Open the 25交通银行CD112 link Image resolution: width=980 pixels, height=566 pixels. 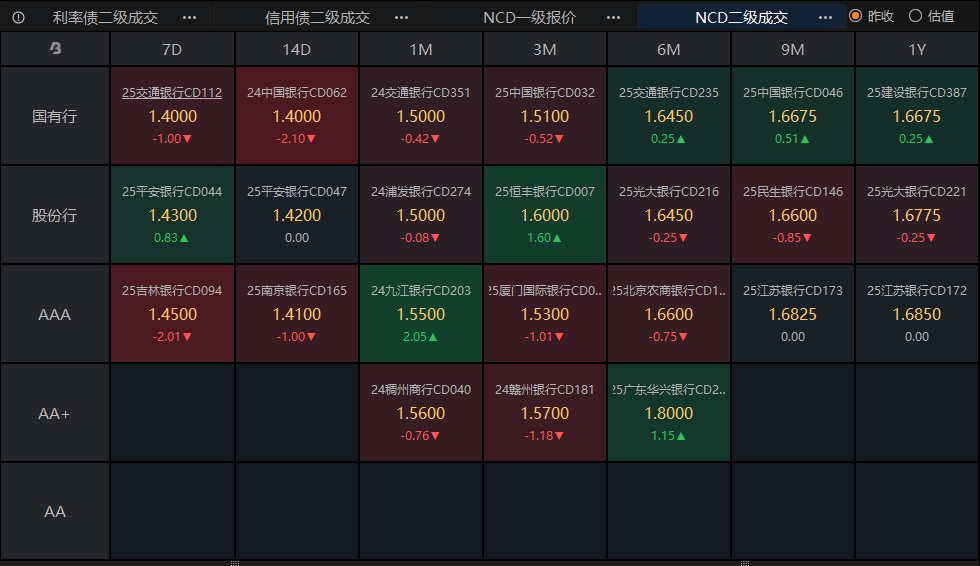pos(172,93)
